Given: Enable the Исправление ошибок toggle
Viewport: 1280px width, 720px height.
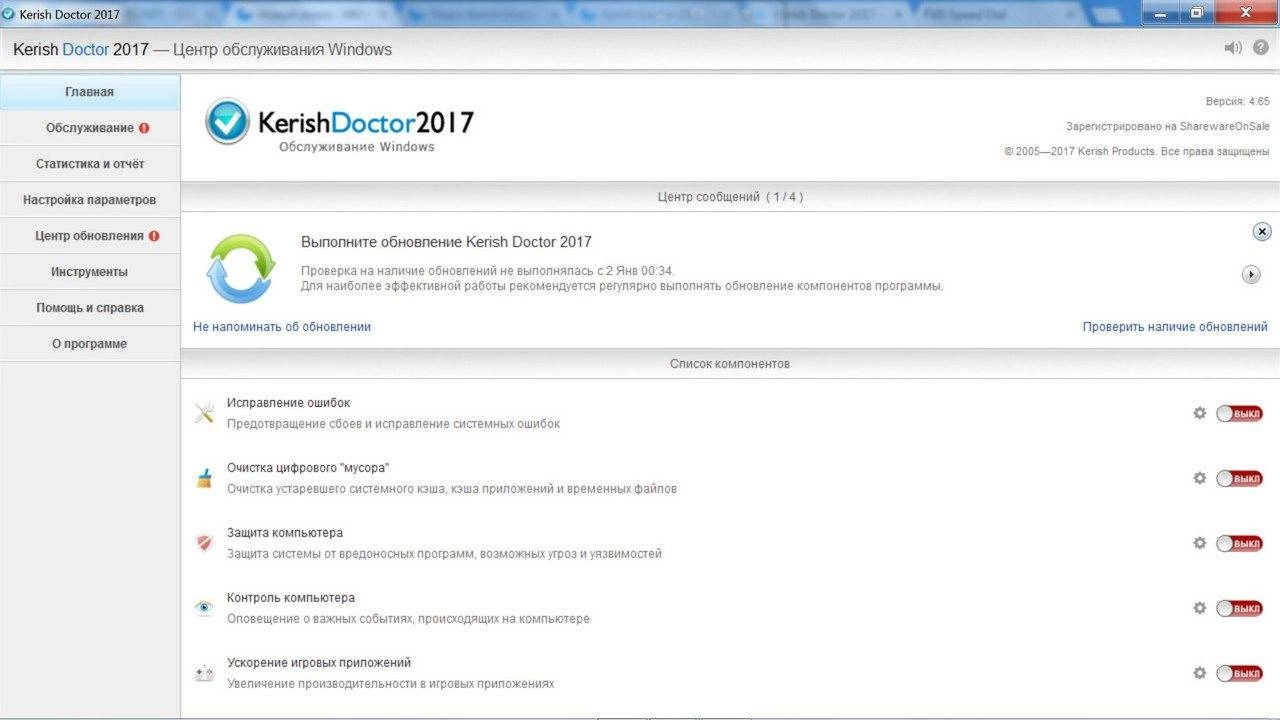Looking at the screenshot, I should pos(1240,414).
